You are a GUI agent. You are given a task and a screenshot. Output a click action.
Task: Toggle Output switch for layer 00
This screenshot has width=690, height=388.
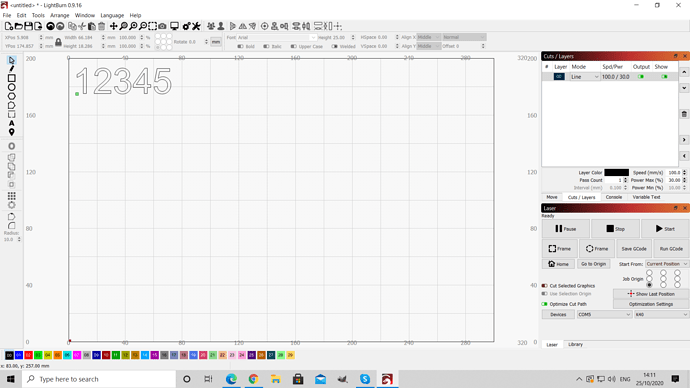(x=641, y=77)
